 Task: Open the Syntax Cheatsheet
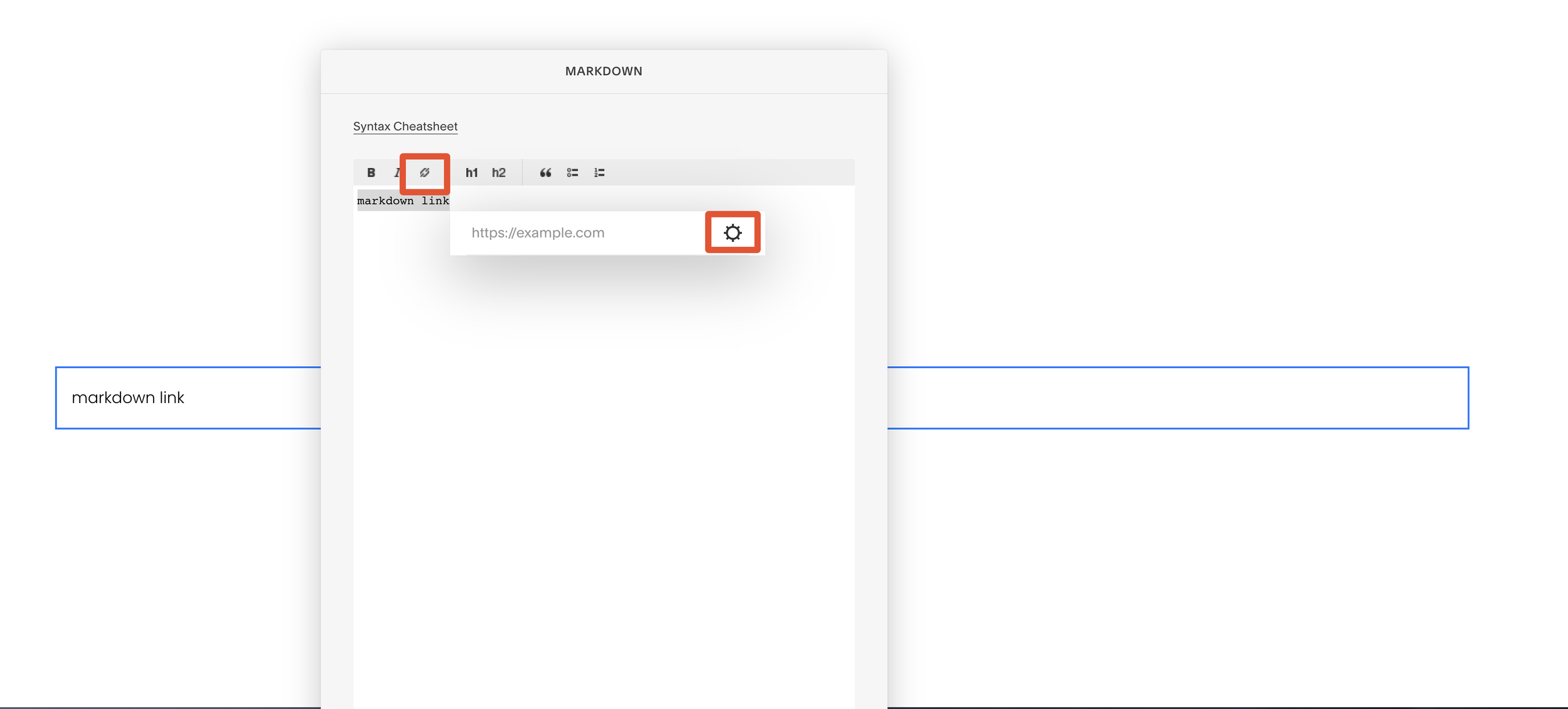406,126
